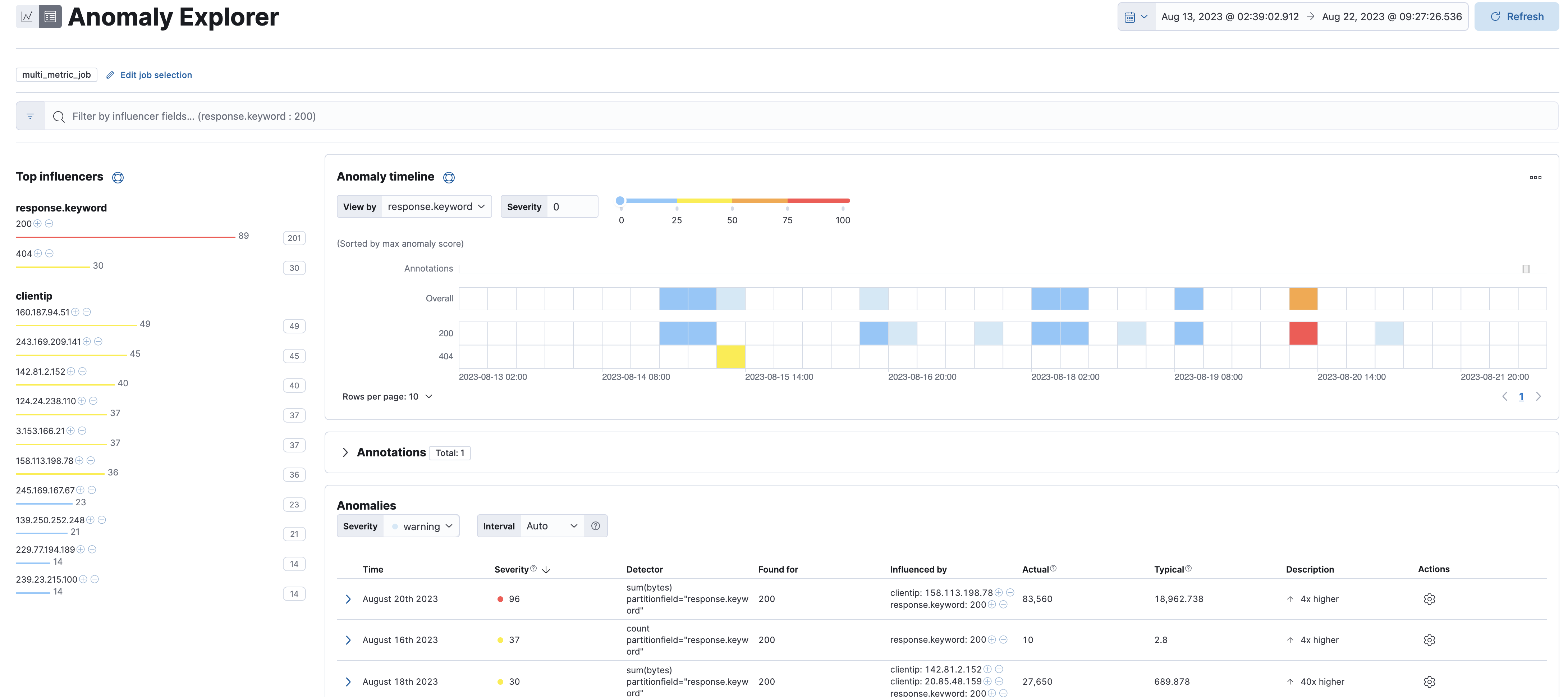Image resolution: width=1568 pixels, height=697 pixels.
Task: Open actions gear for August 20th anomaly
Action: pyautogui.click(x=1429, y=599)
